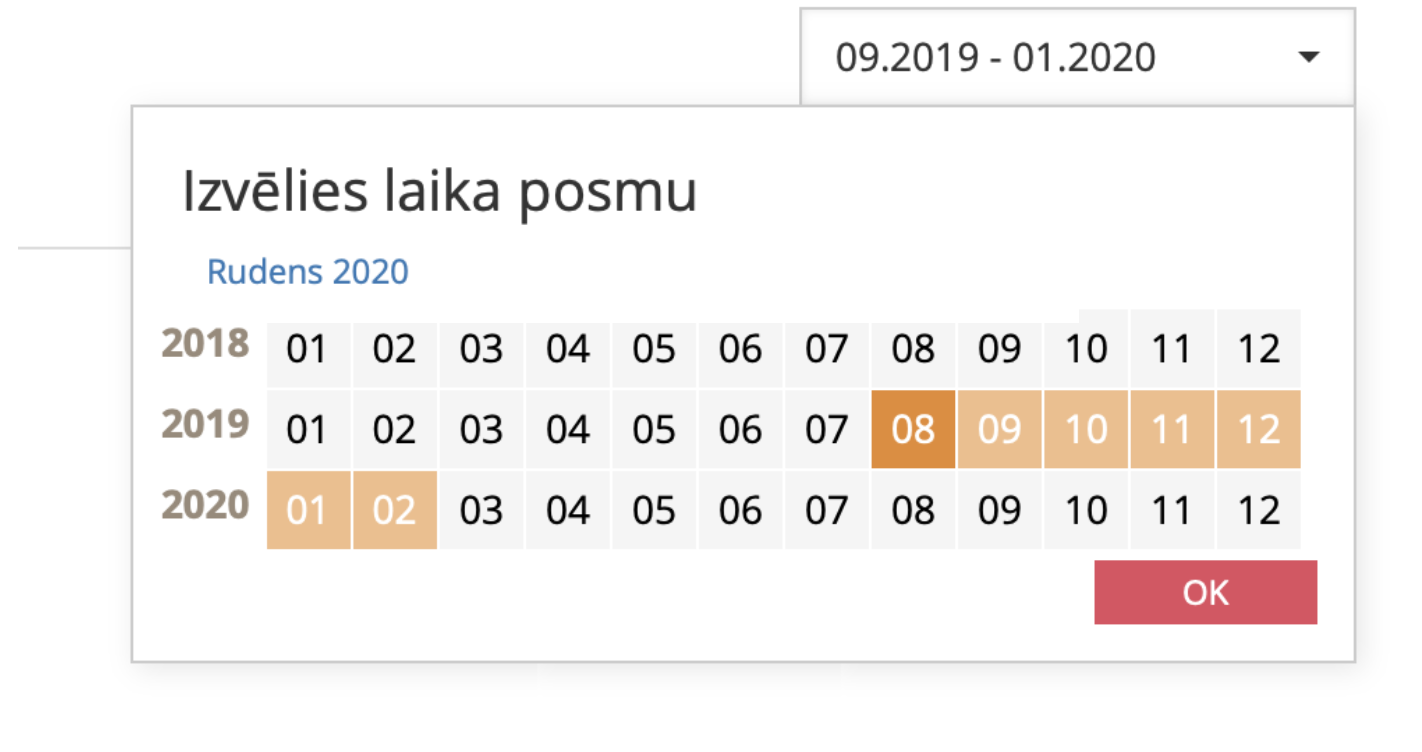This screenshot has width=1422, height=752.
Task: Select month 12 in 2019 row
Action: pos(1258,430)
